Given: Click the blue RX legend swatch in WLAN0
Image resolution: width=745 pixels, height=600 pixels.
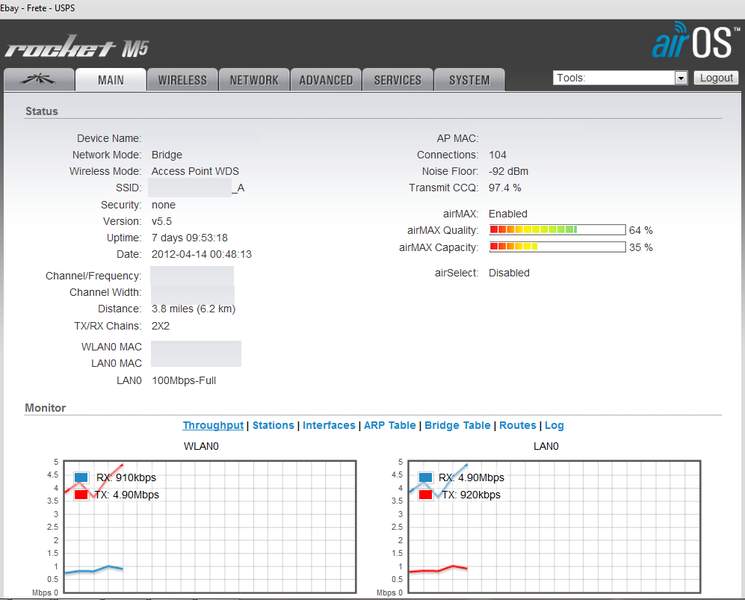Looking at the screenshot, I should pyautogui.click(x=81, y=477).
